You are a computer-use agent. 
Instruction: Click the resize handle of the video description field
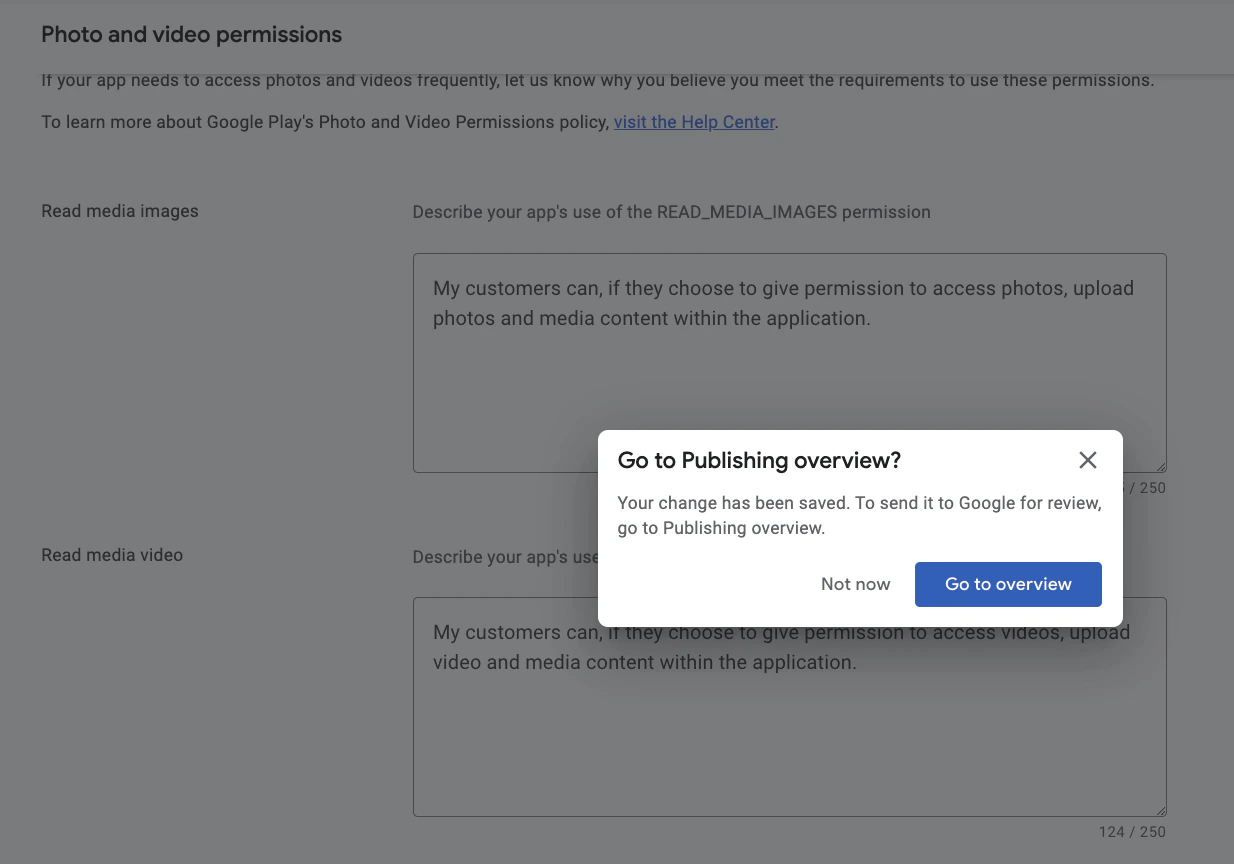point(1160,810)
